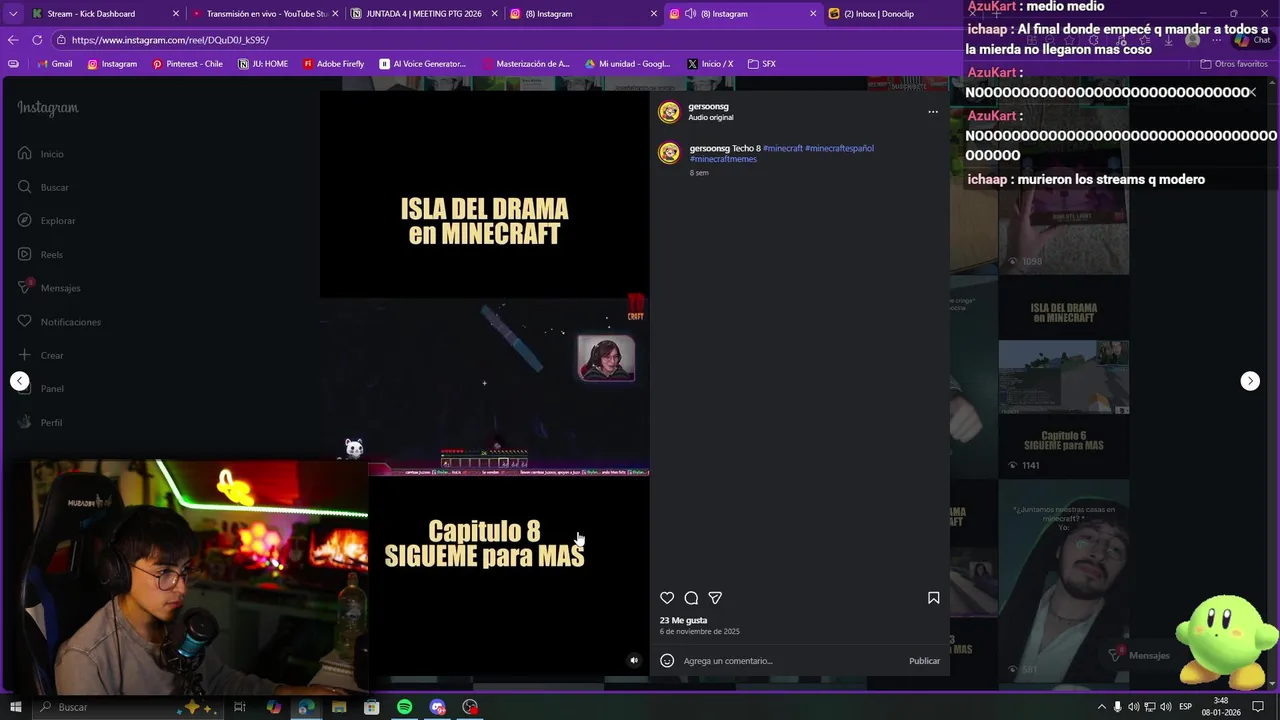1280x720 pixels.
Task: Focus the Agrega un comentario field
Action: tap(790, 661)
